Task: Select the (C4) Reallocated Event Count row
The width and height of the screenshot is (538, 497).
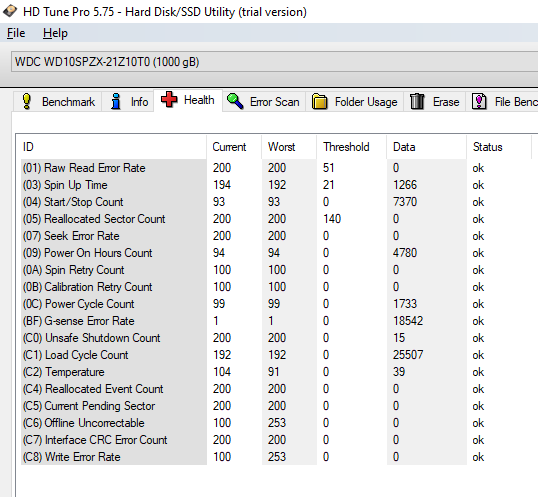Action: point(277,389)
